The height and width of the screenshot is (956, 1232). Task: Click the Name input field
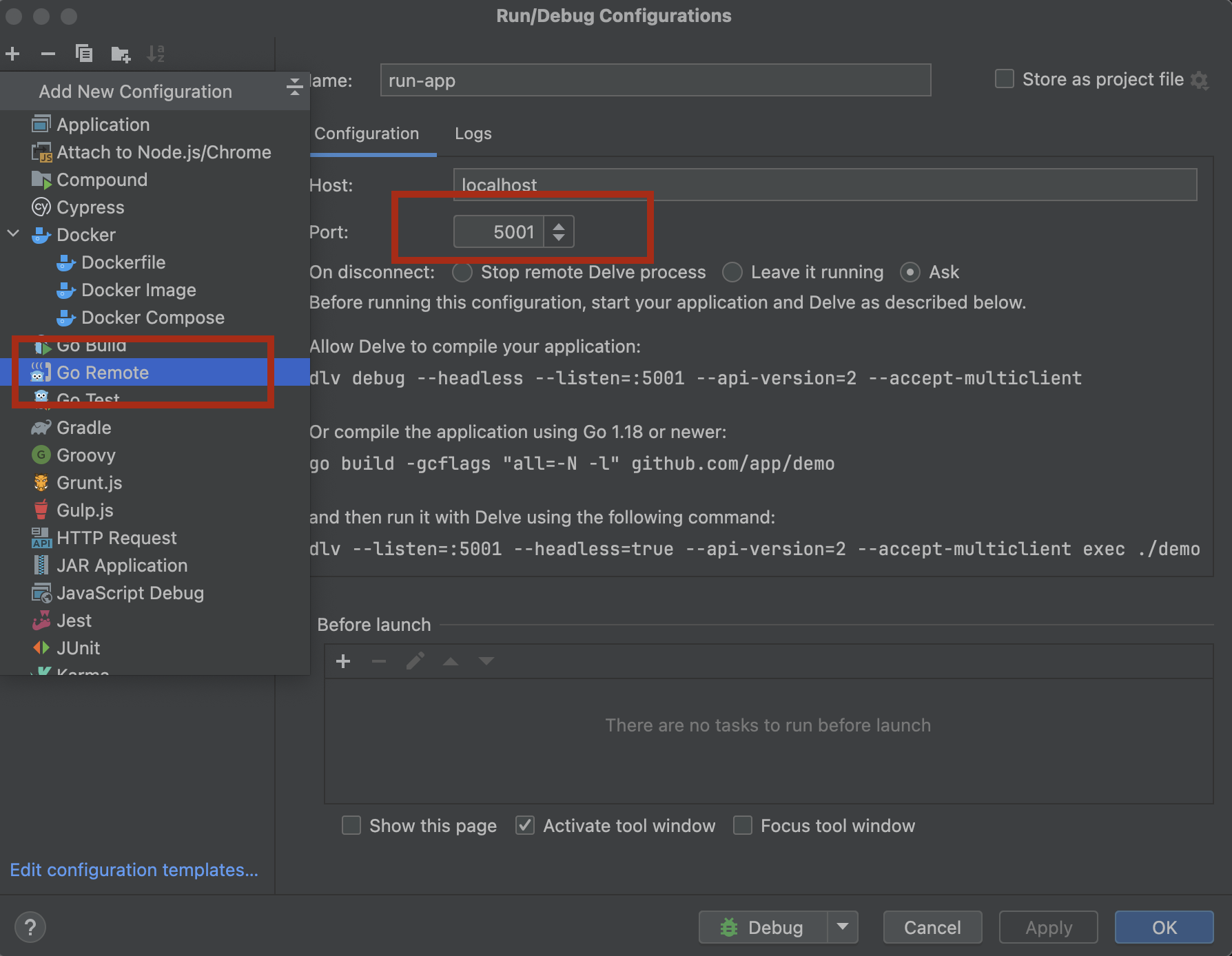pyautogui.click(x=655, y=81)
